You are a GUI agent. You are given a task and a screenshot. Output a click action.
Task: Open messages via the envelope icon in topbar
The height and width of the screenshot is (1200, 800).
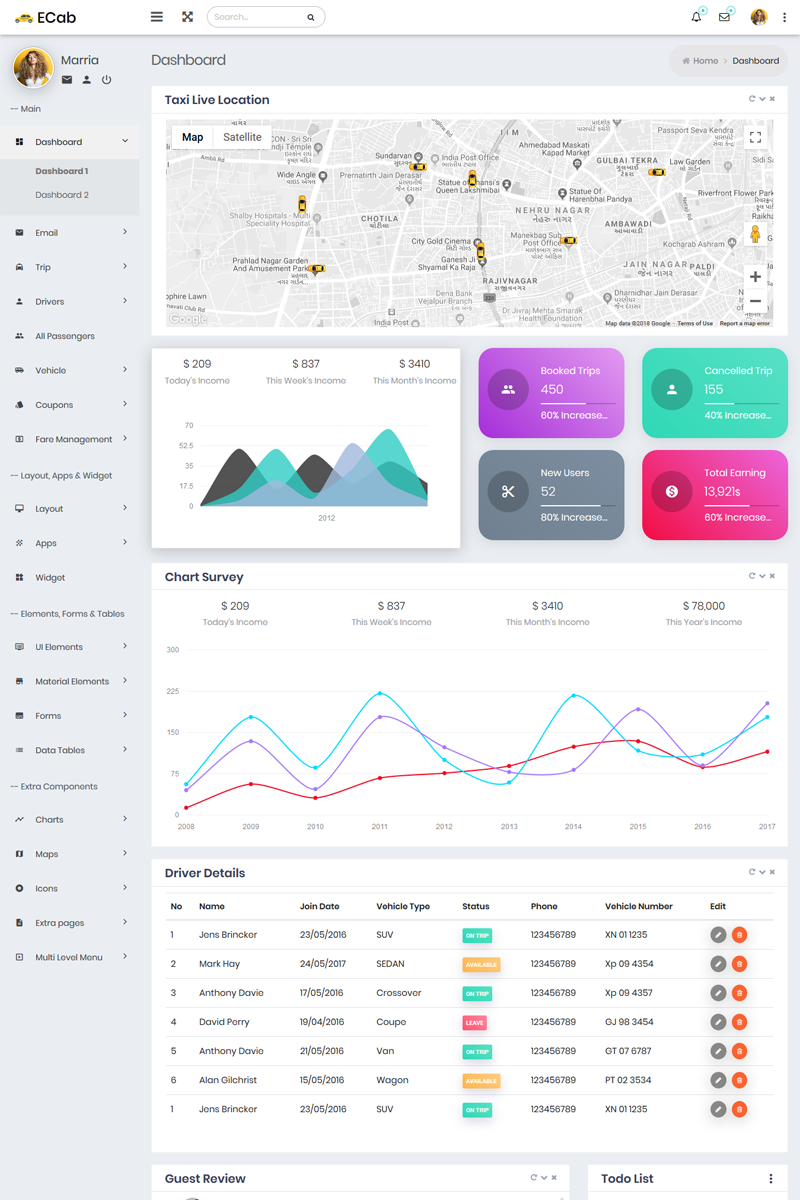[x=724, y=17]
